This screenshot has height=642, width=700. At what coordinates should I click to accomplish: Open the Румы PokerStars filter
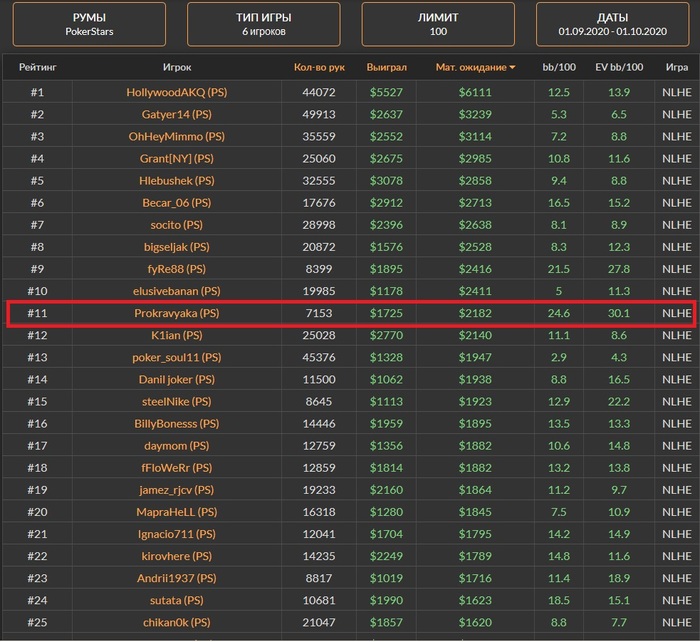[x=89, y=24]
